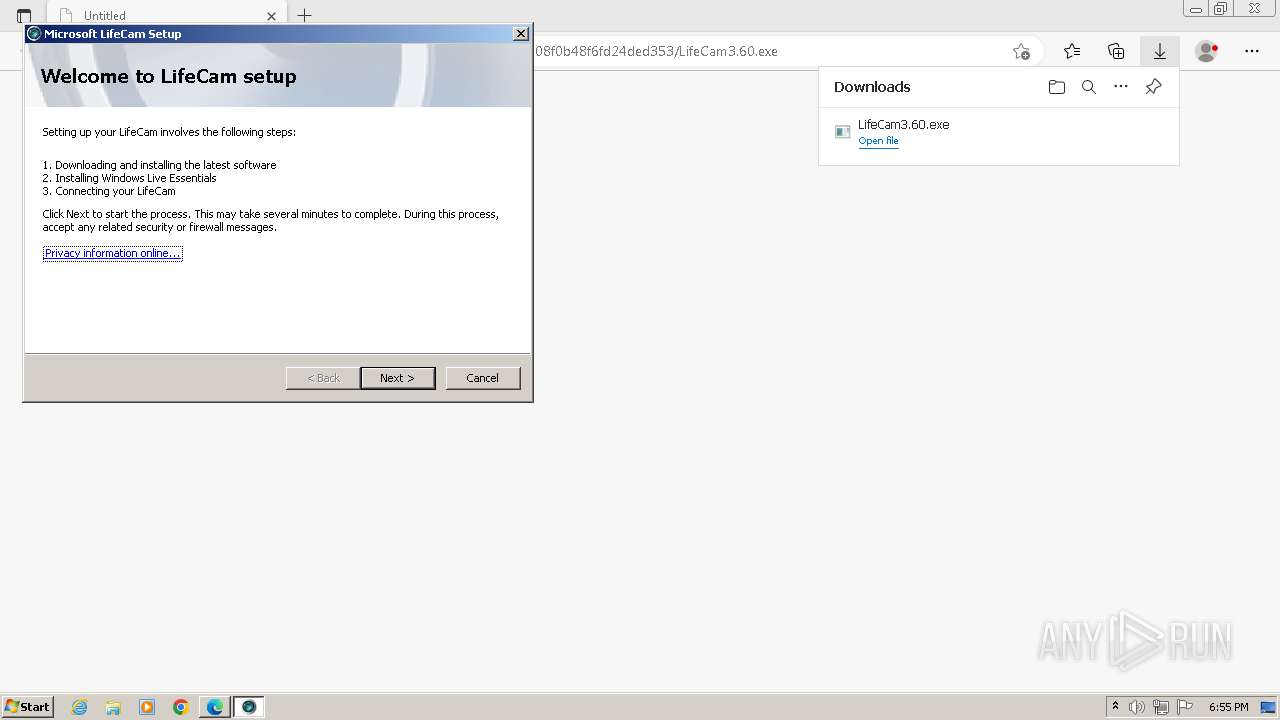Open the Favorites star list icon
Screen dimensions: 1280x720
click(x=1072, y=51)
